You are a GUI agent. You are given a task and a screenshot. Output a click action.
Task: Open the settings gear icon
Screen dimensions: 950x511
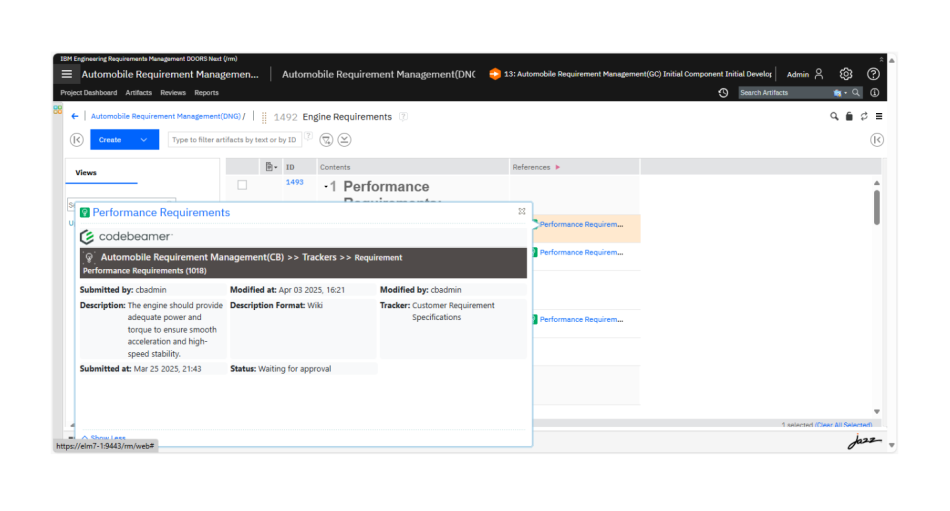(846, 74)
